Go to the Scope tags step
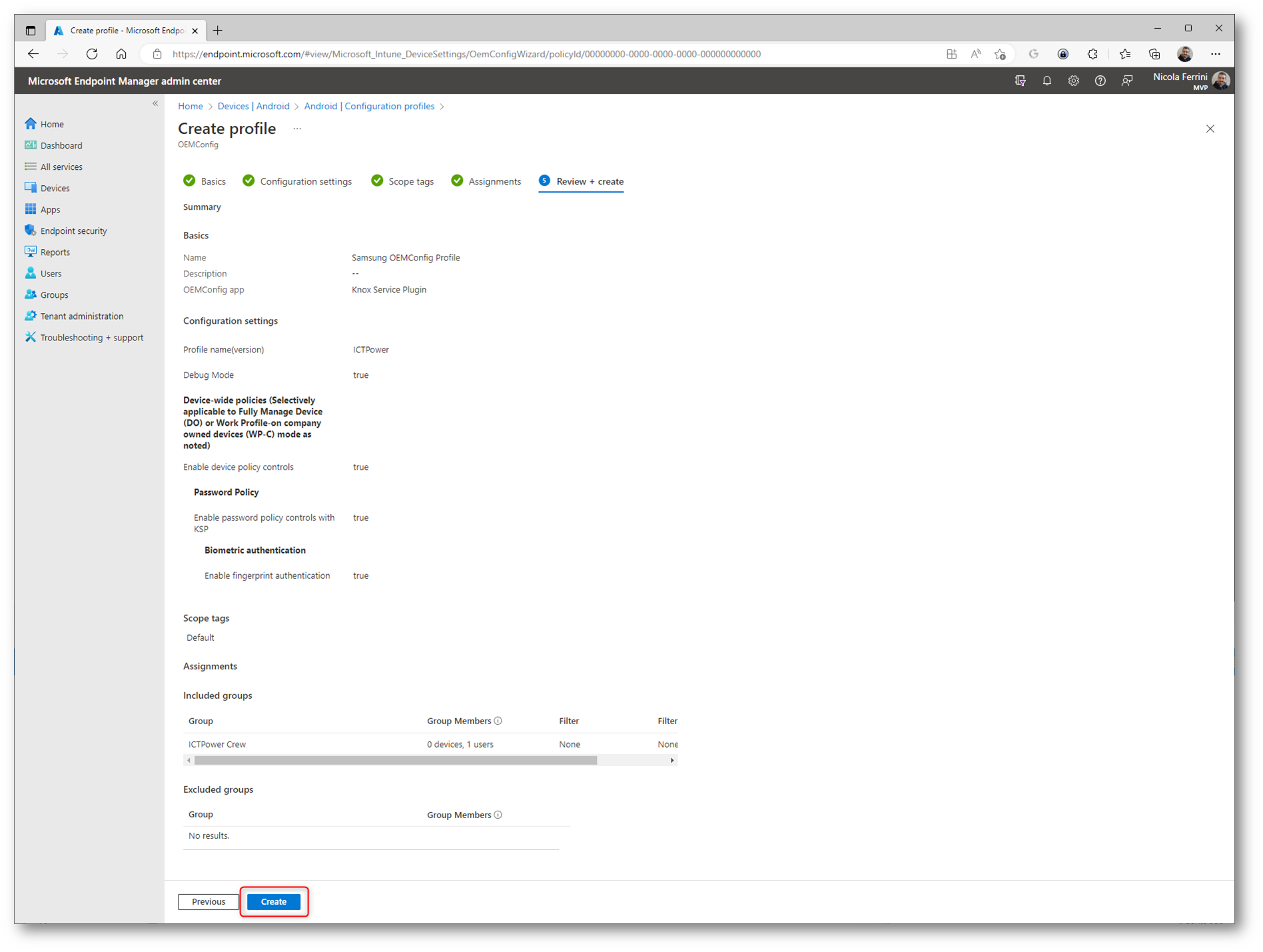This screenshot has height=952, width=1263. click(x=402, y=181)
